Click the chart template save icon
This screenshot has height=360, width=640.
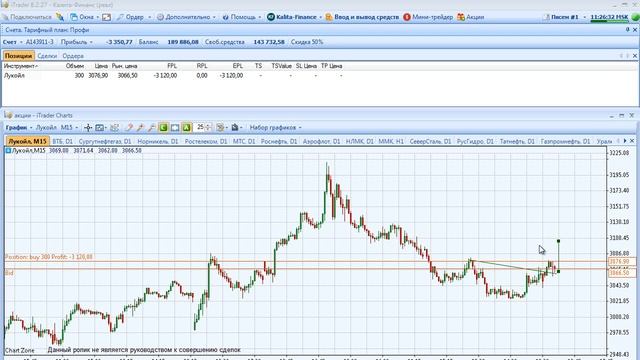pyautogui.click(x=236, y=128)
